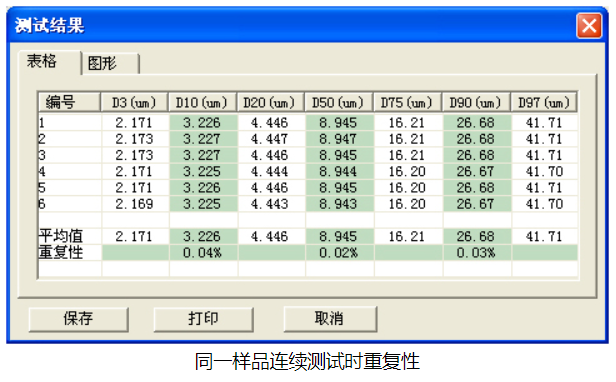Click the D90 (um) column header
This screenshot has width=616, height=382.
476,103
